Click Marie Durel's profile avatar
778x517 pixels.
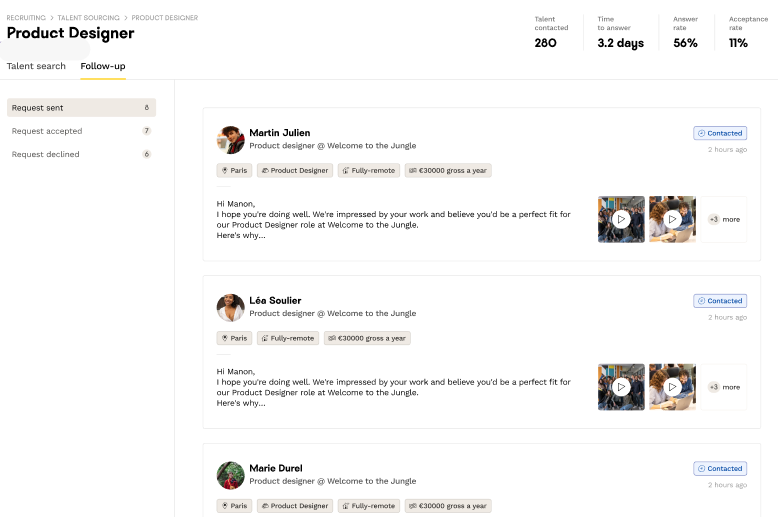231,475
